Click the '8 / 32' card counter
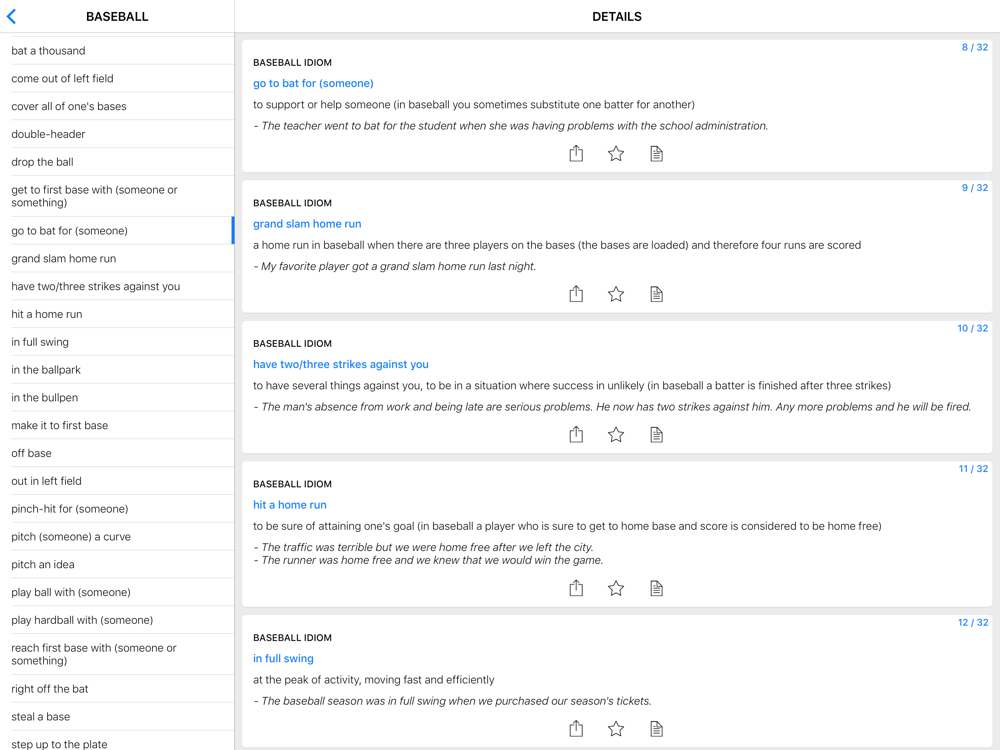 (974, 47)
